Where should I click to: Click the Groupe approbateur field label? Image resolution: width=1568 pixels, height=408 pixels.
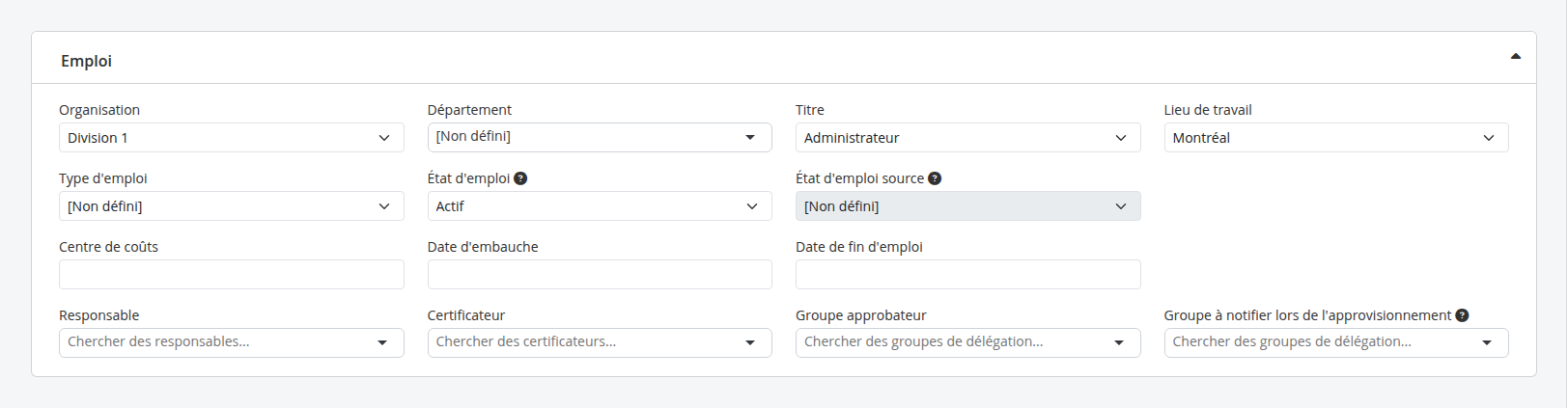[x=861, y=315]
